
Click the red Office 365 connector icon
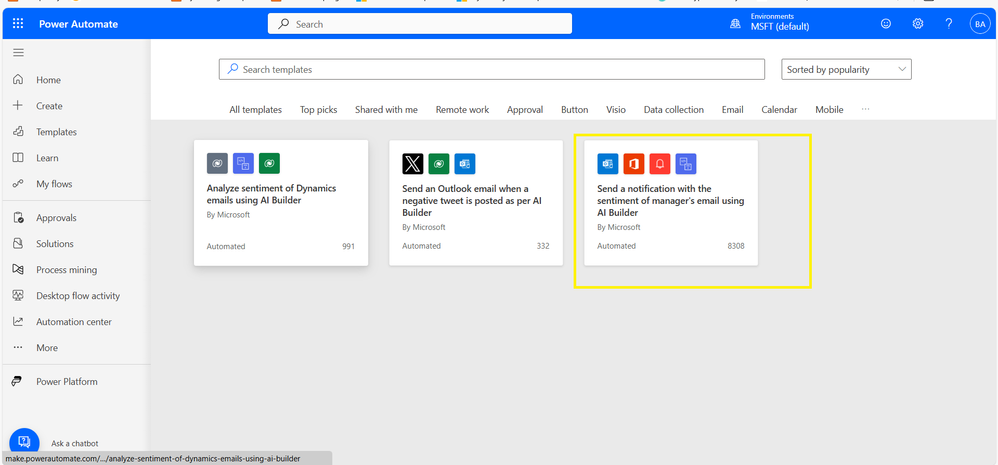click(634, 163)
